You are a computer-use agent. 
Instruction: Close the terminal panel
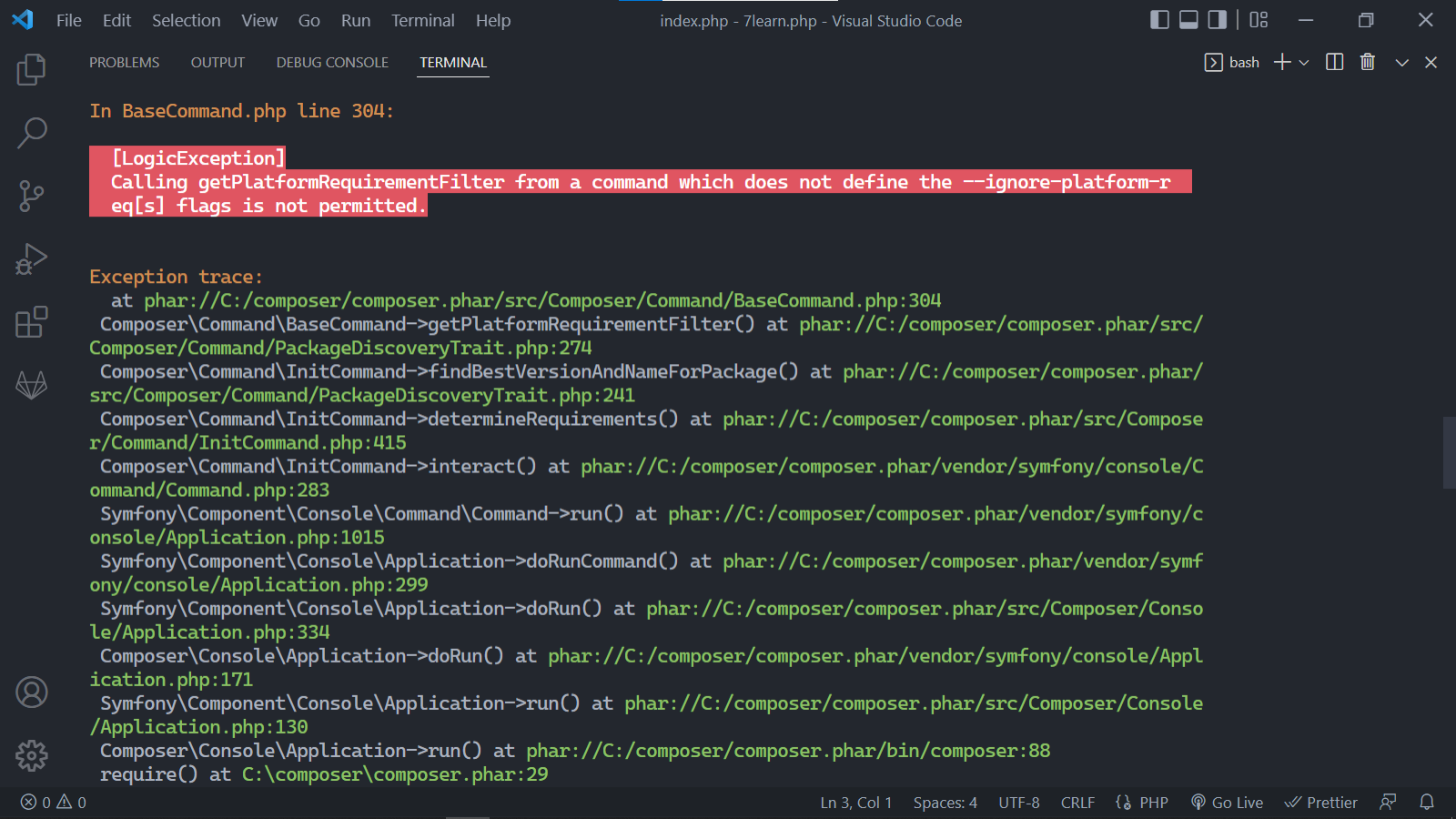pos(1431,63)
